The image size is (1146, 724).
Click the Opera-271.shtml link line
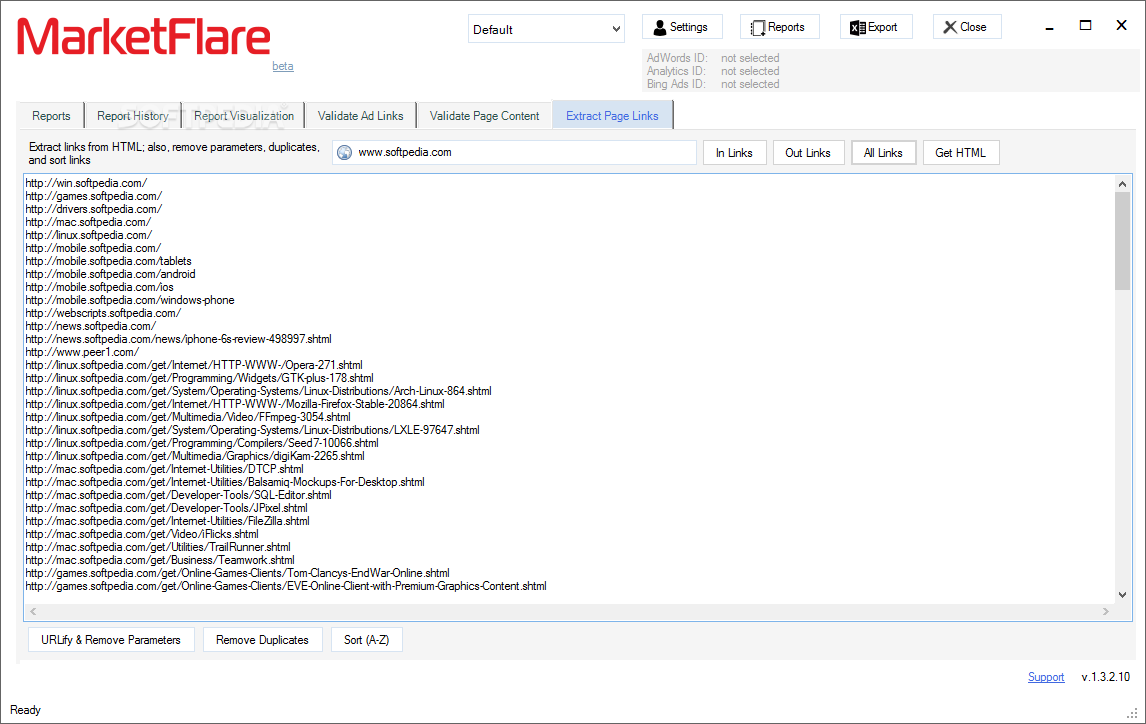pyautogui.click(x=194, y=365)
